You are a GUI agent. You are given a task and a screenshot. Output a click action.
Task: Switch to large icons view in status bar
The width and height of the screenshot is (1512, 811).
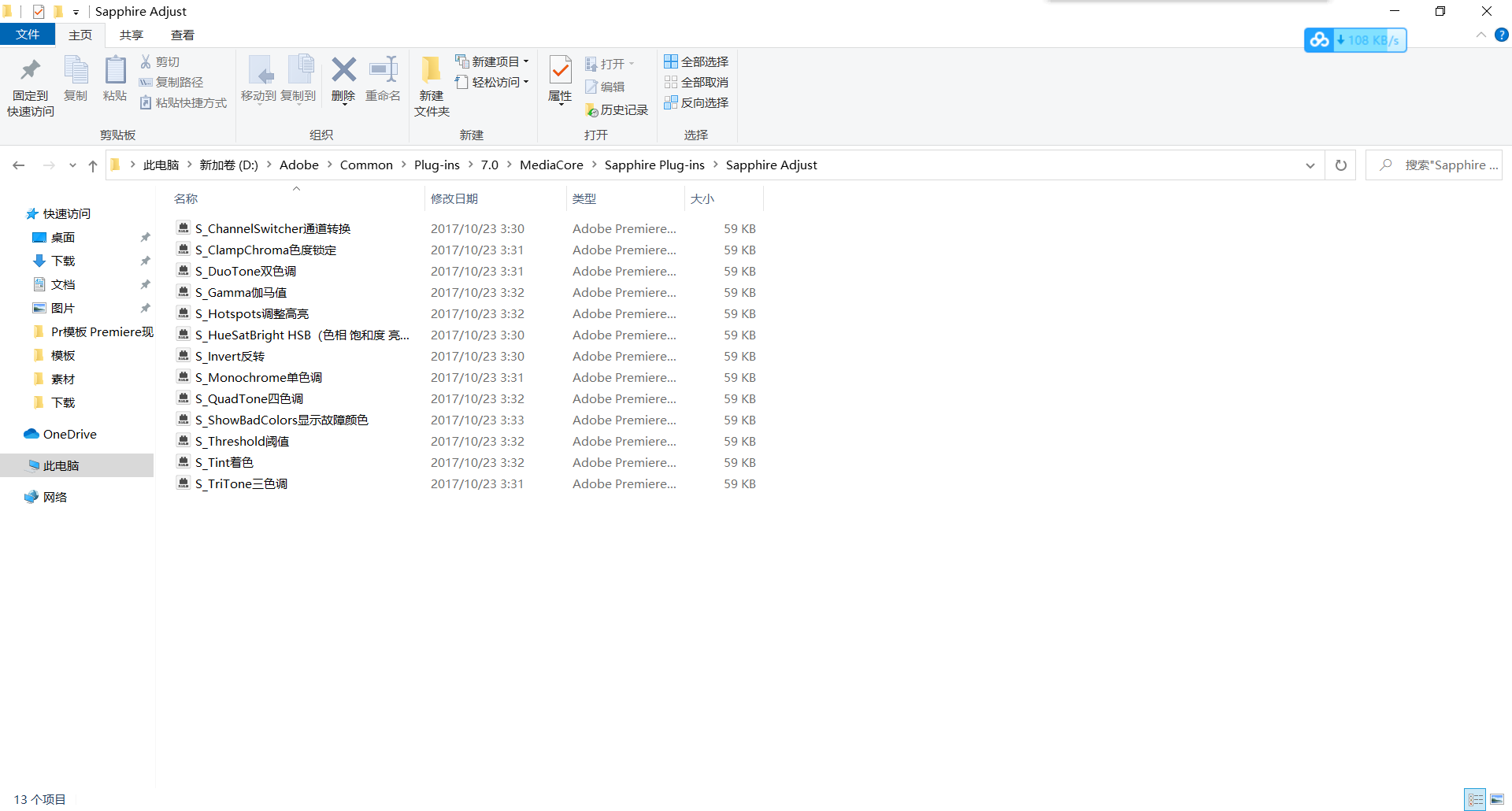[1497, 799]
